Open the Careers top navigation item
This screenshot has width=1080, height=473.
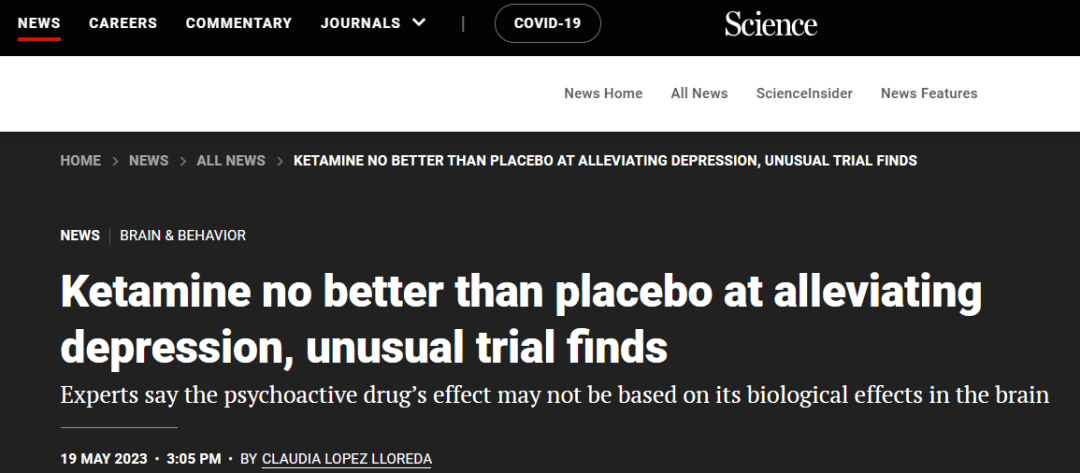click(x=123, y=23)
